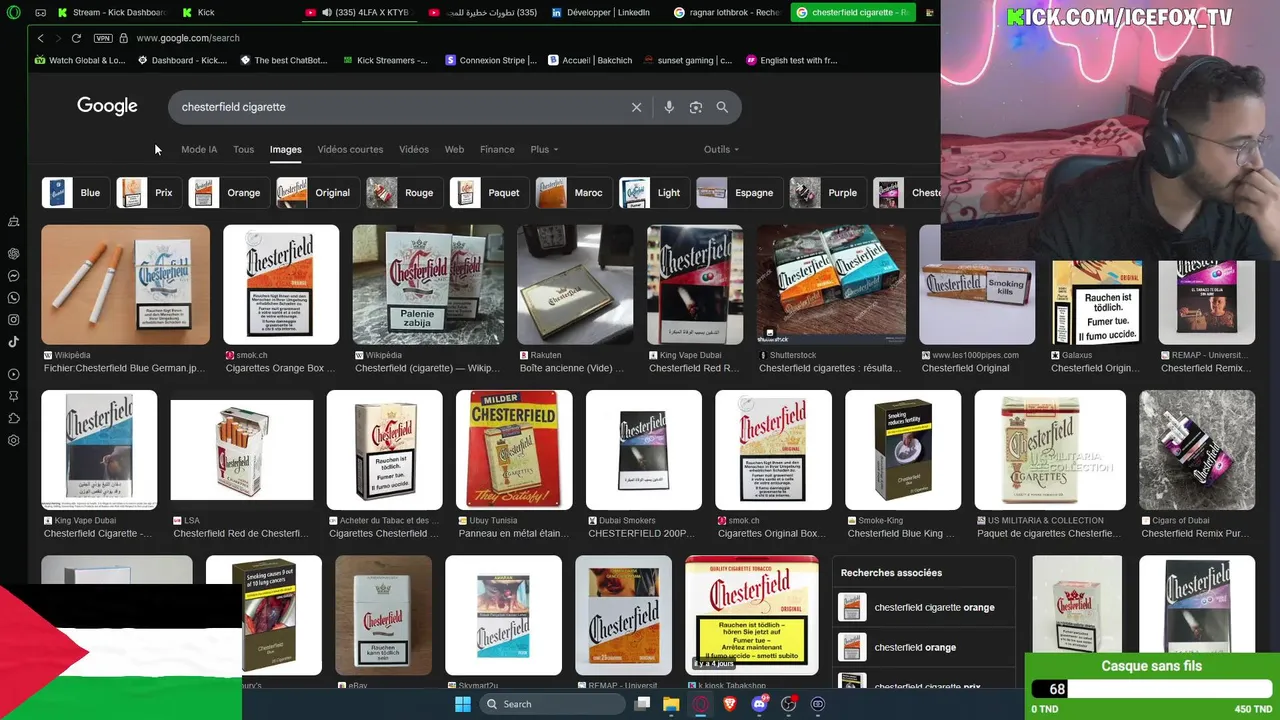The image size is (1280, 720).
Task: Apply the Blue filter chip
Action: 75,192
